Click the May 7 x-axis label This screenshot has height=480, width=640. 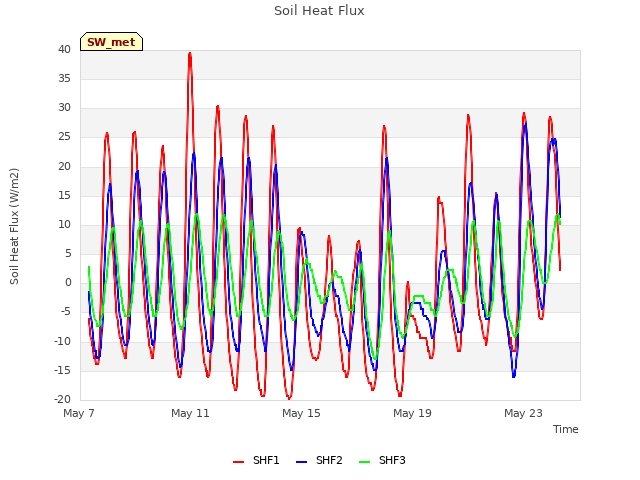point(79,413)
